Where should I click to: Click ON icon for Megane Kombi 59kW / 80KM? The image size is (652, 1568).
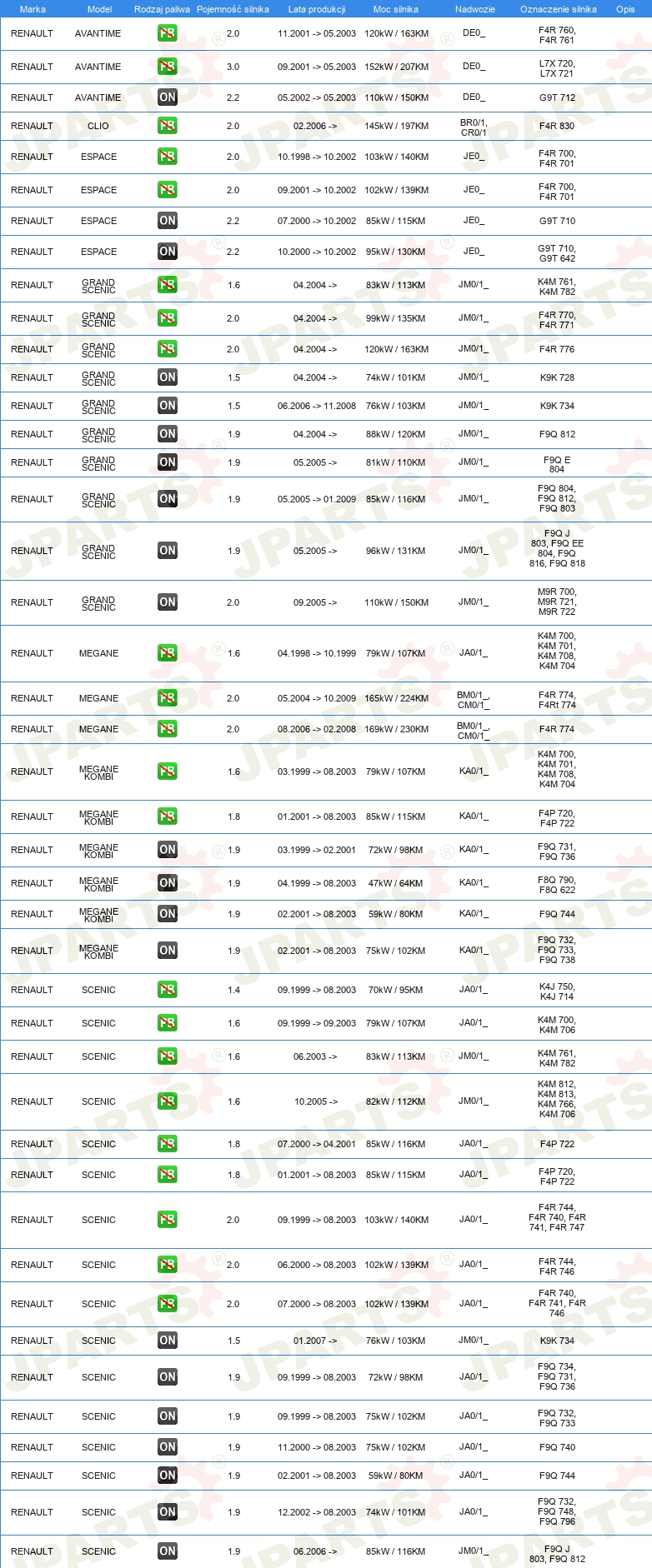168,914
